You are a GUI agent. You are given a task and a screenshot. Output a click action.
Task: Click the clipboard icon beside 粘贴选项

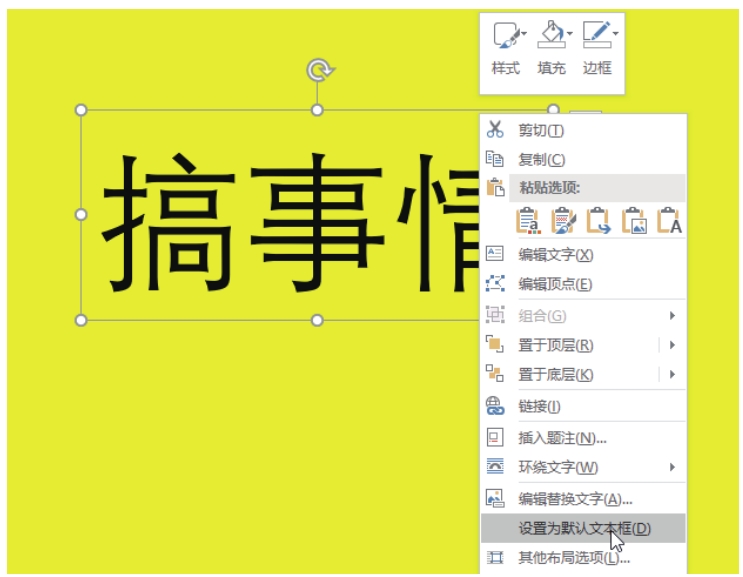495,188
